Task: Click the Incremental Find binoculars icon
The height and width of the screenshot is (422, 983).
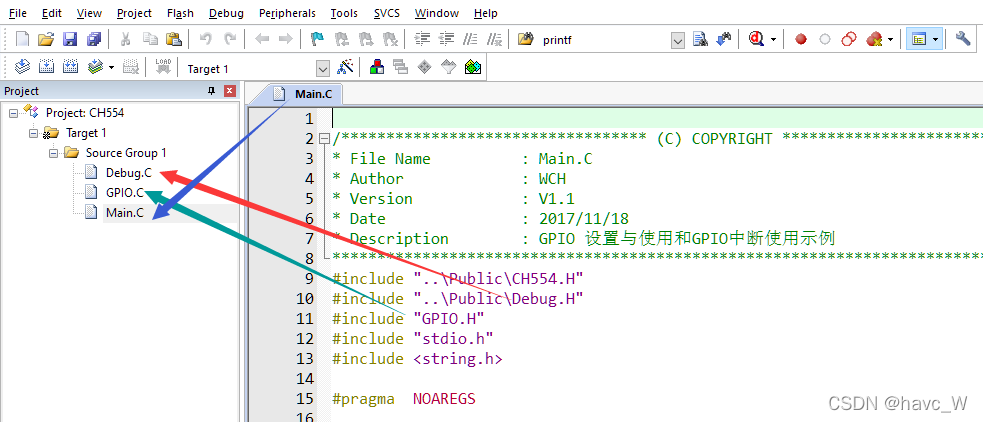Action: pyautogui.click(x=724, y=40)
